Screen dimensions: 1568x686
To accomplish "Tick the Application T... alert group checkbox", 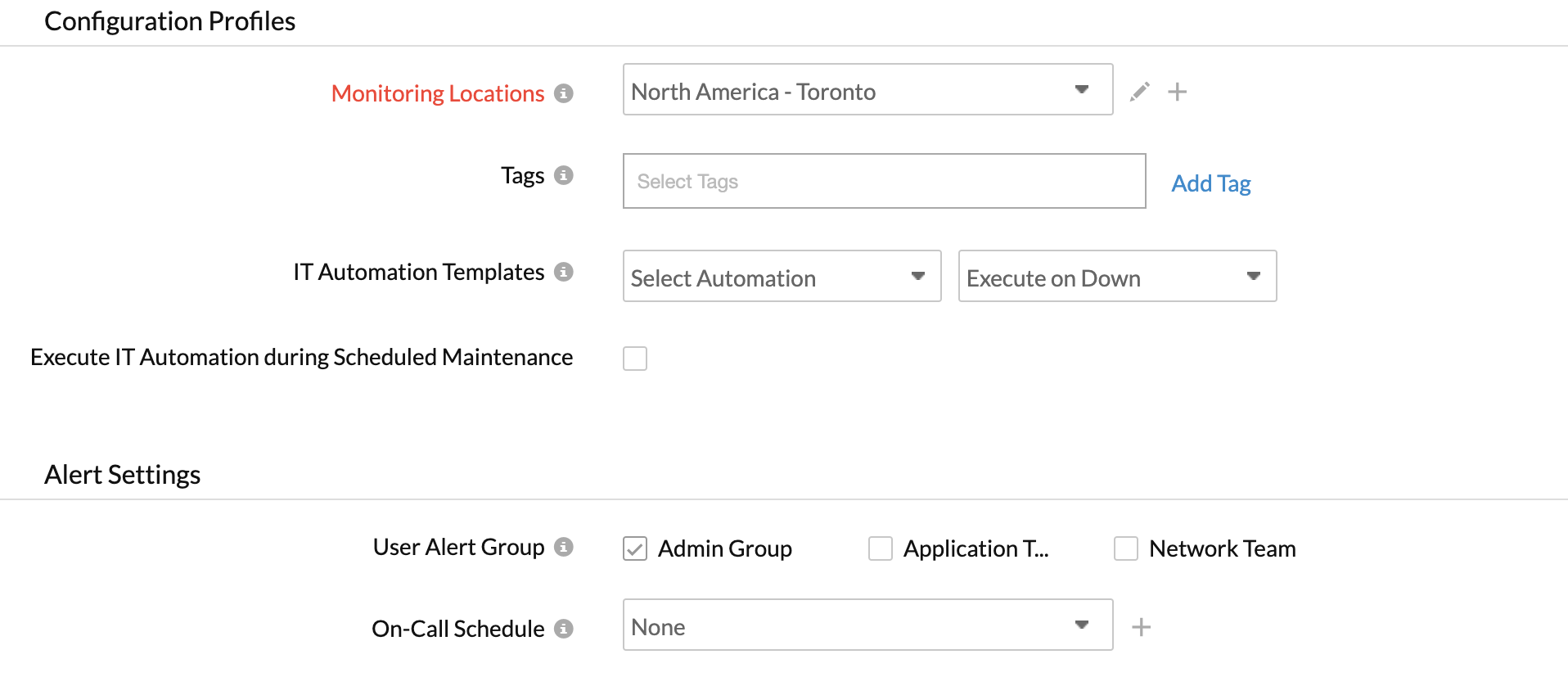I will click(x=881, y=548).
